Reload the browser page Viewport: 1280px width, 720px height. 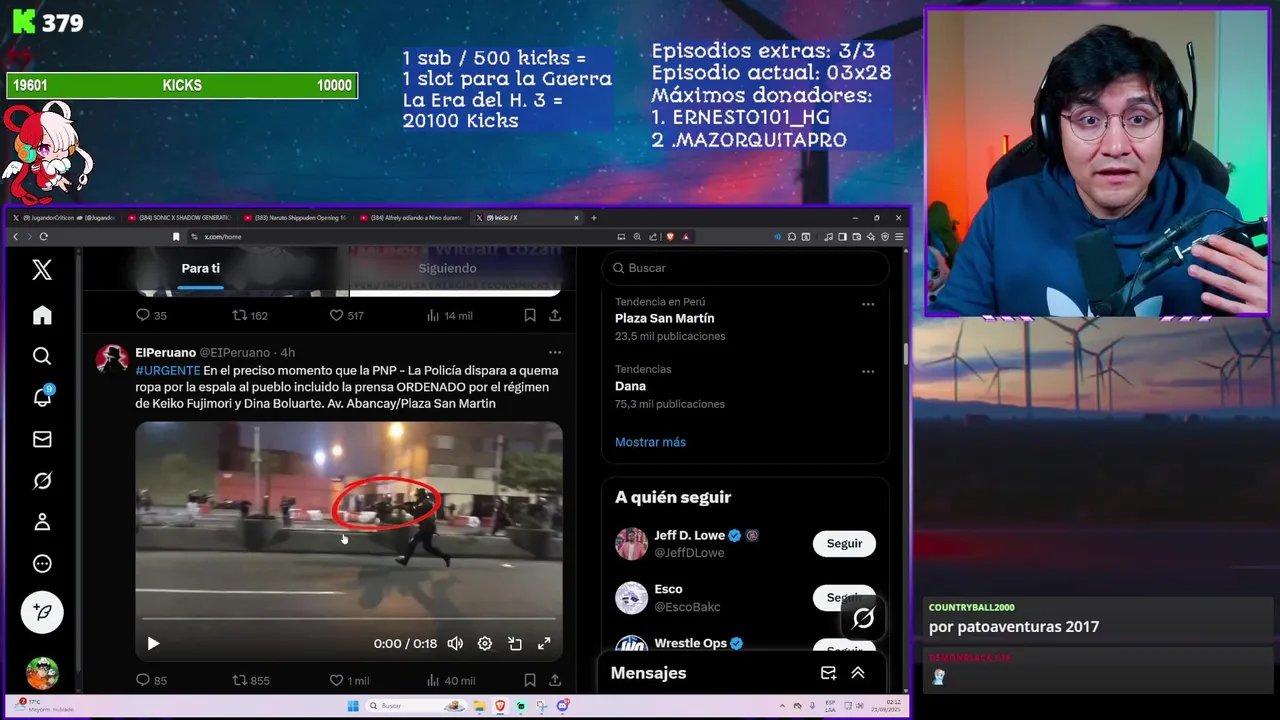pyautogui.click(x=43, y=237)
